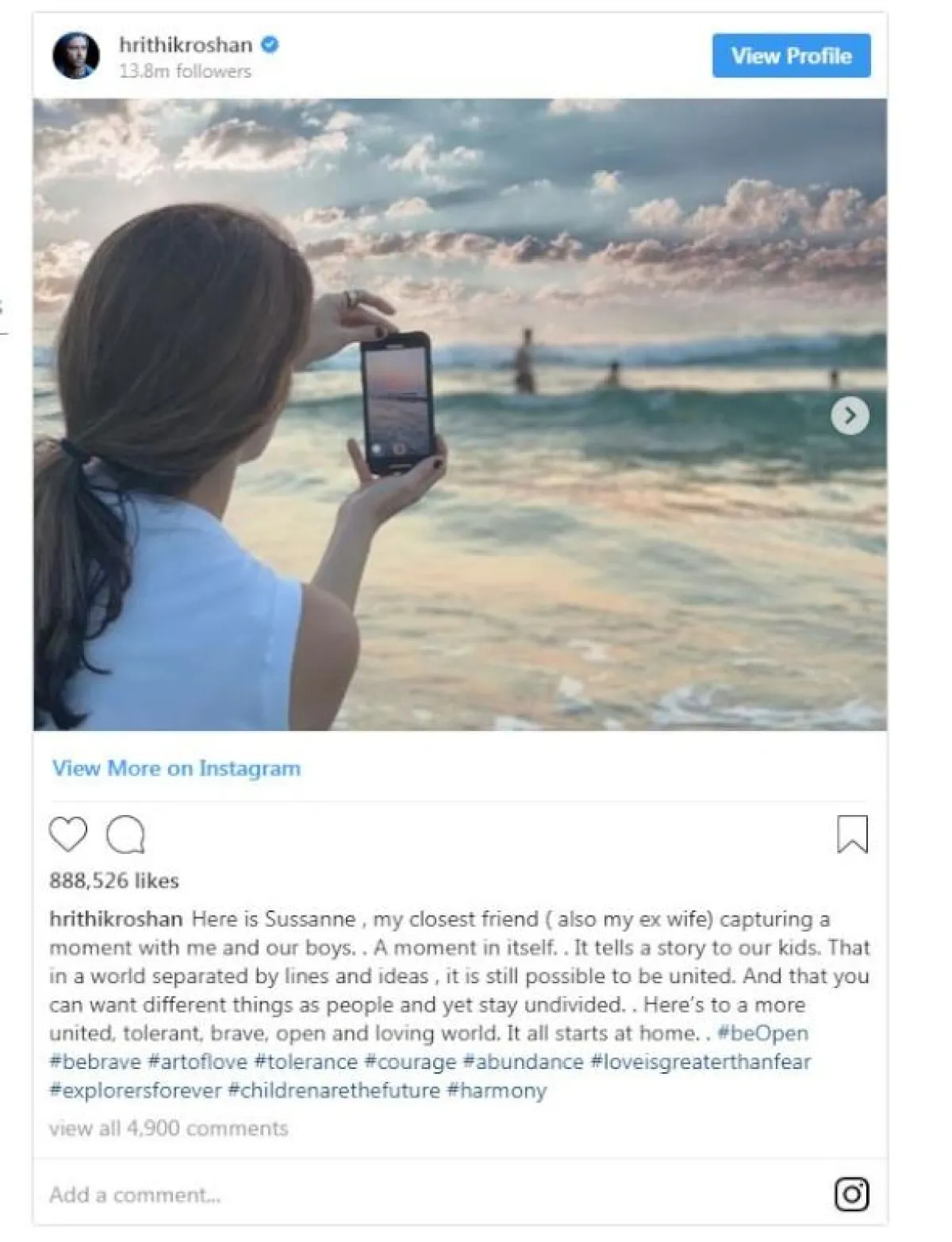Screen dimensions: 952x1242
Task: Open the #bebrave hashtag
Action: pos(95,1062)
